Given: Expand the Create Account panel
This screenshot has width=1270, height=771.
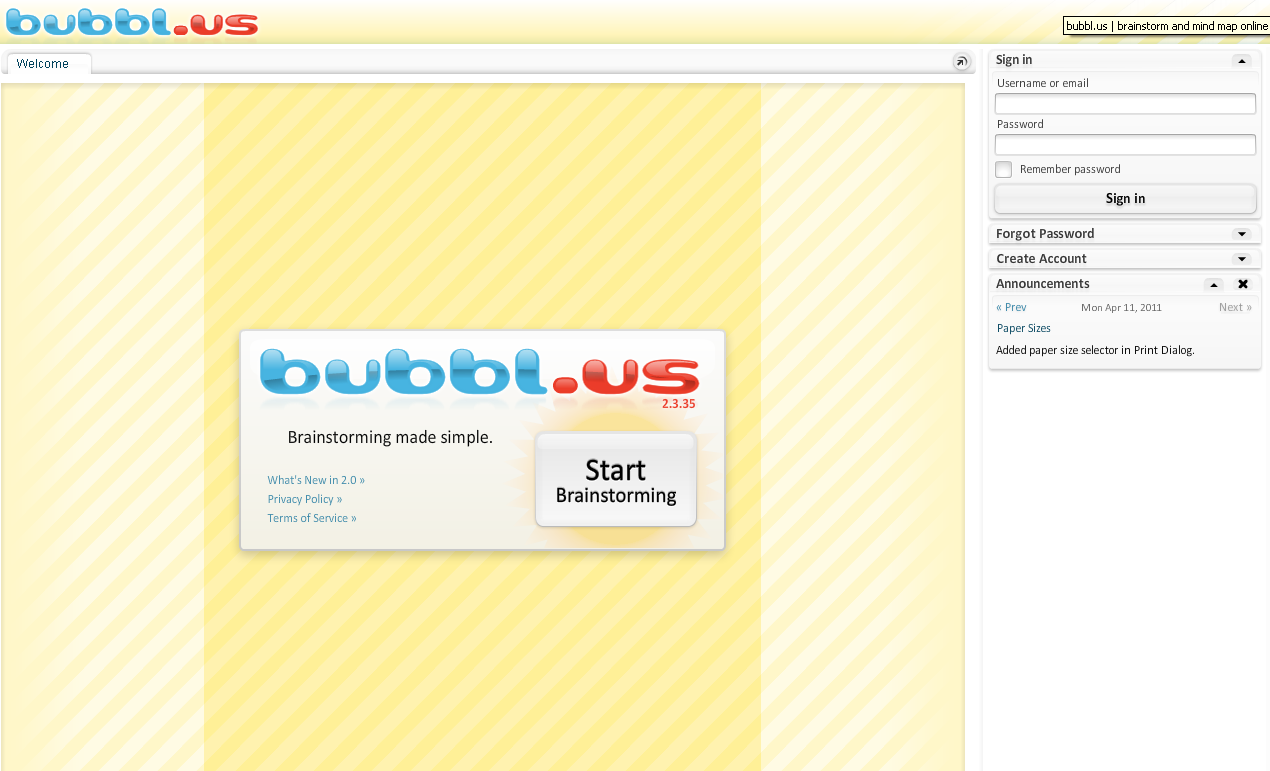Looking at the screenshot, I should pos(1242,259).
